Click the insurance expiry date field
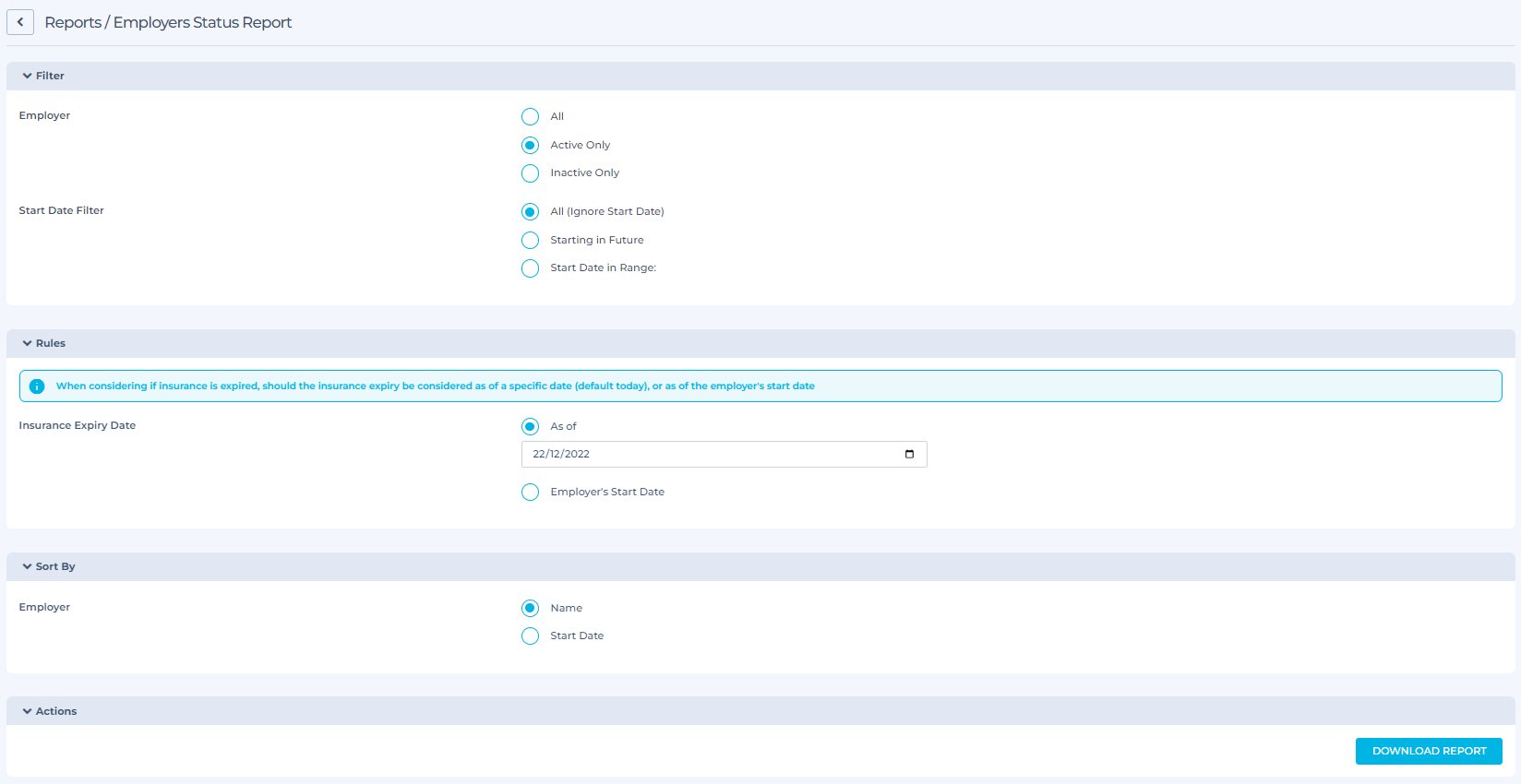Viewport: 1521px width, 784px height. [x=724, y=454]
